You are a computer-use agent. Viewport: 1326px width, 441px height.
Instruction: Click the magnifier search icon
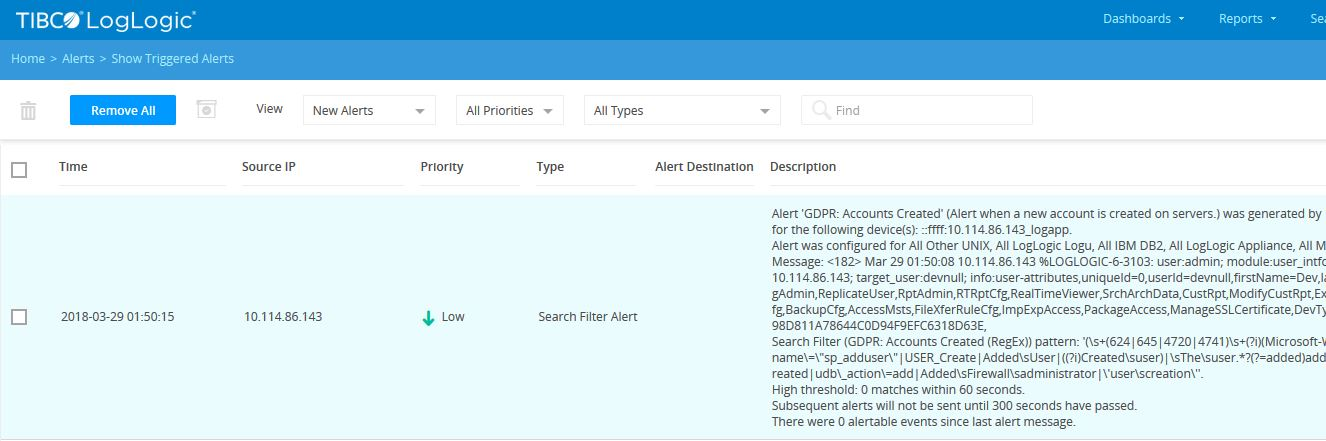pos(820,110)
